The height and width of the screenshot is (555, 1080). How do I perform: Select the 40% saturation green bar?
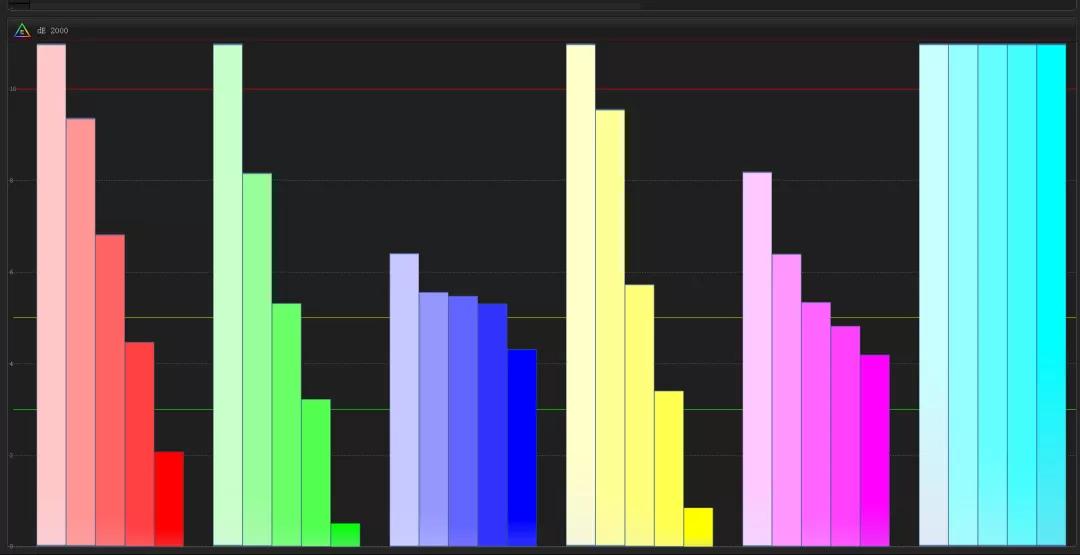(x=257, y=359)
